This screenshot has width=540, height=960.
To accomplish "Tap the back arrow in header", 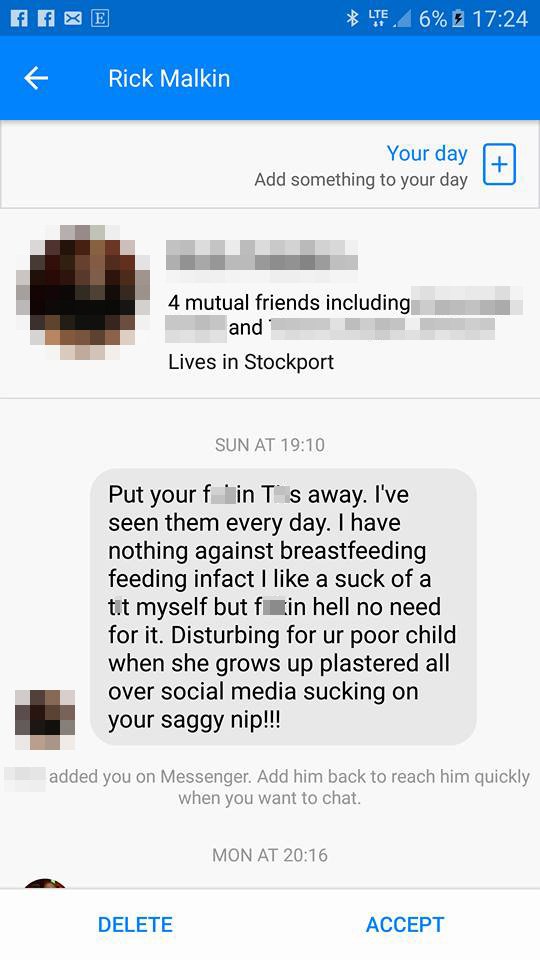I will coord(36,78).
